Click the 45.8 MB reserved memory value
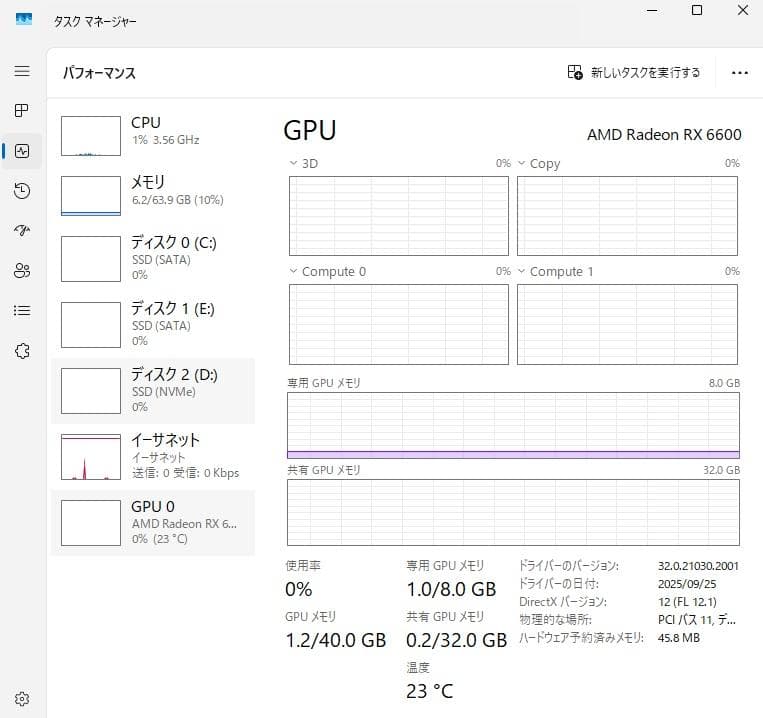763x718 pixels. (x=678, y=638)
